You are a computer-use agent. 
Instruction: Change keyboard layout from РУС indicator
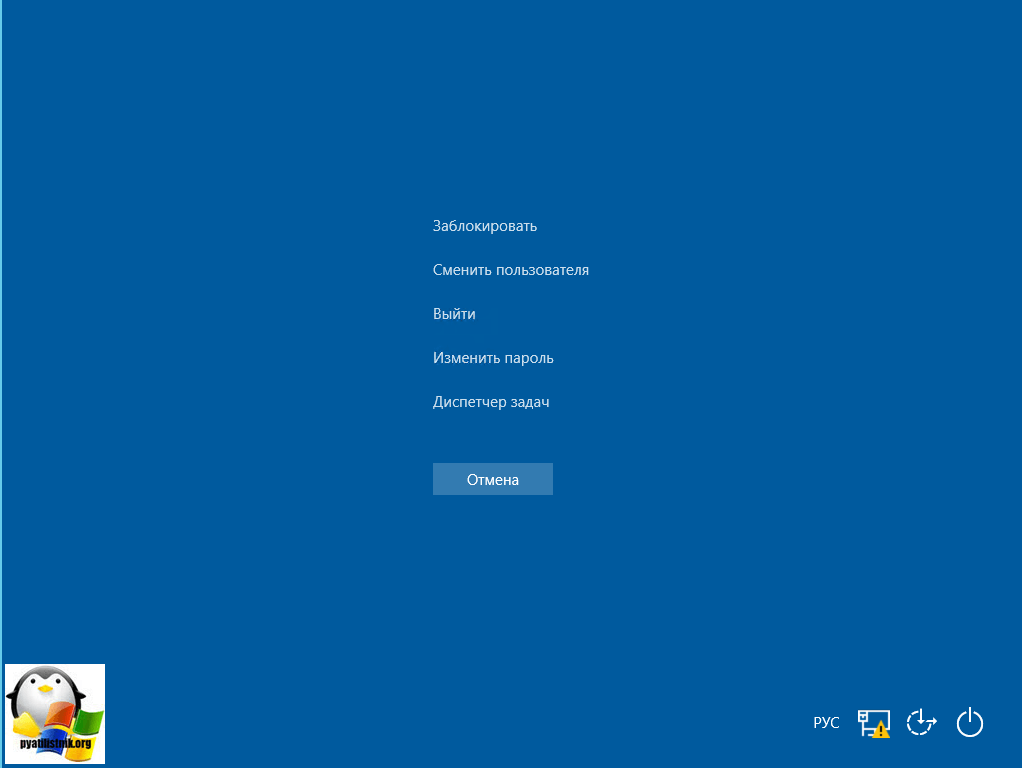pos(826,723)
